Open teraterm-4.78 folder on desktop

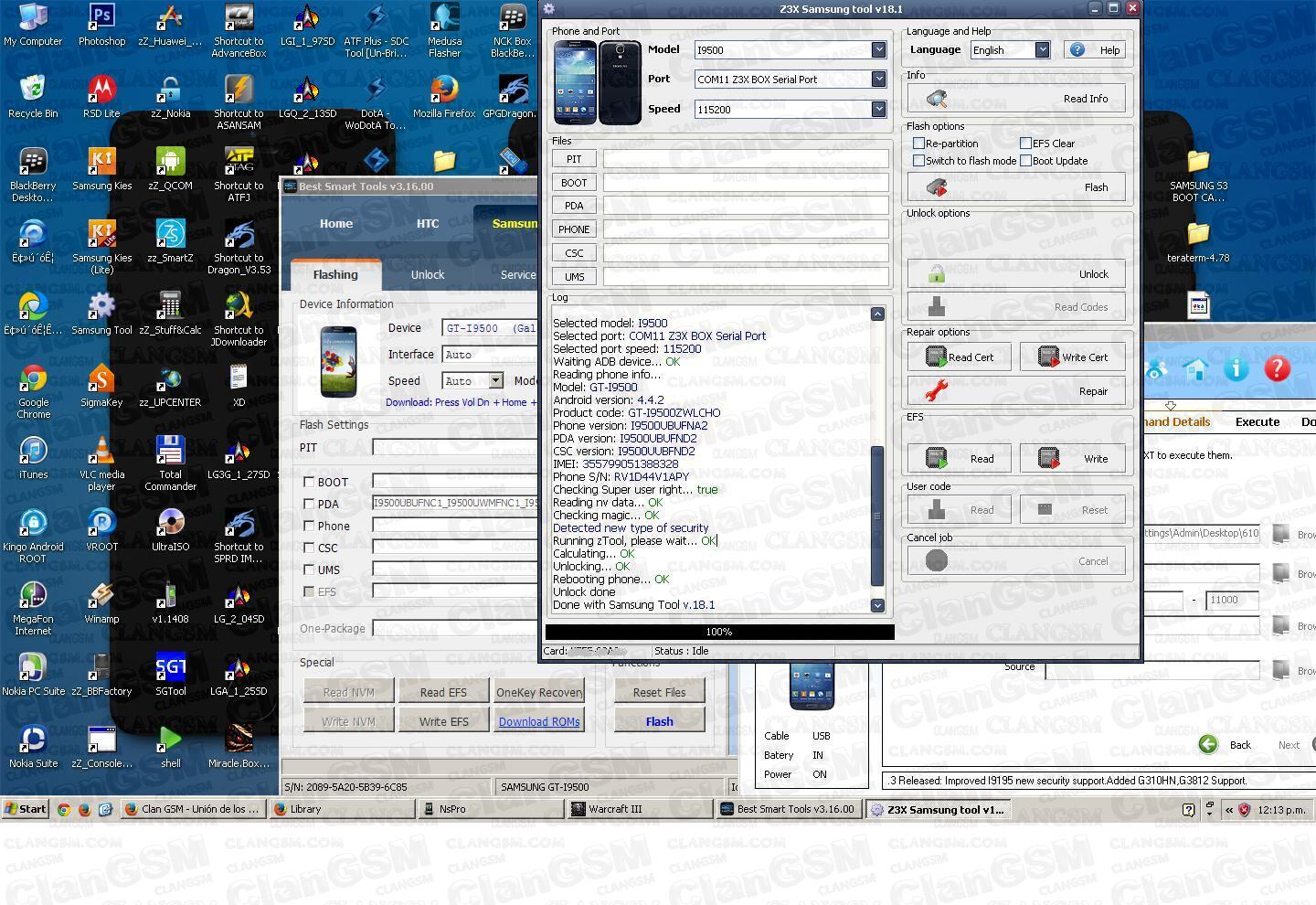1198,241
